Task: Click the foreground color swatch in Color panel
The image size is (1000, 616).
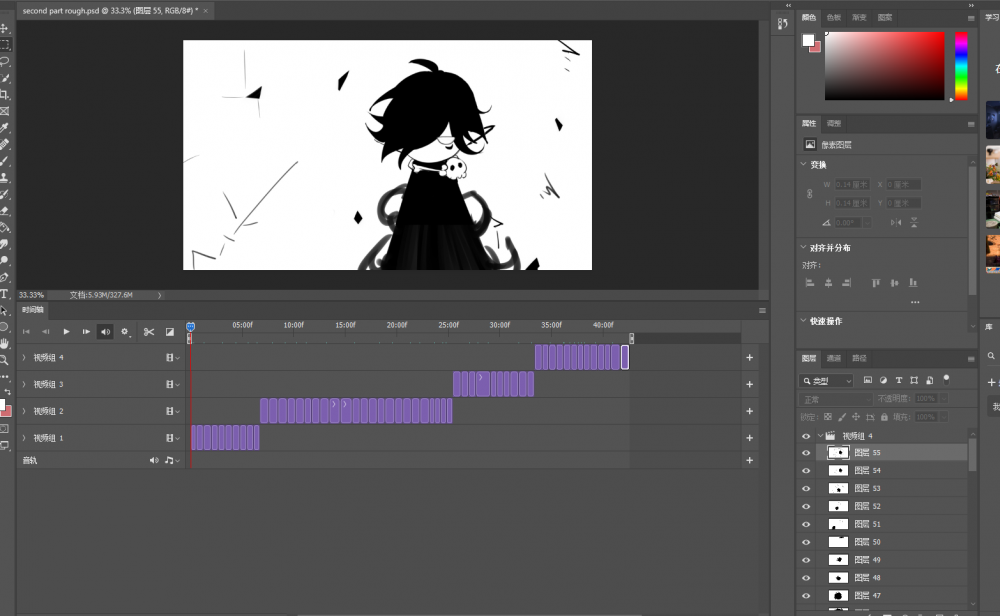Action: pos(808,40)
